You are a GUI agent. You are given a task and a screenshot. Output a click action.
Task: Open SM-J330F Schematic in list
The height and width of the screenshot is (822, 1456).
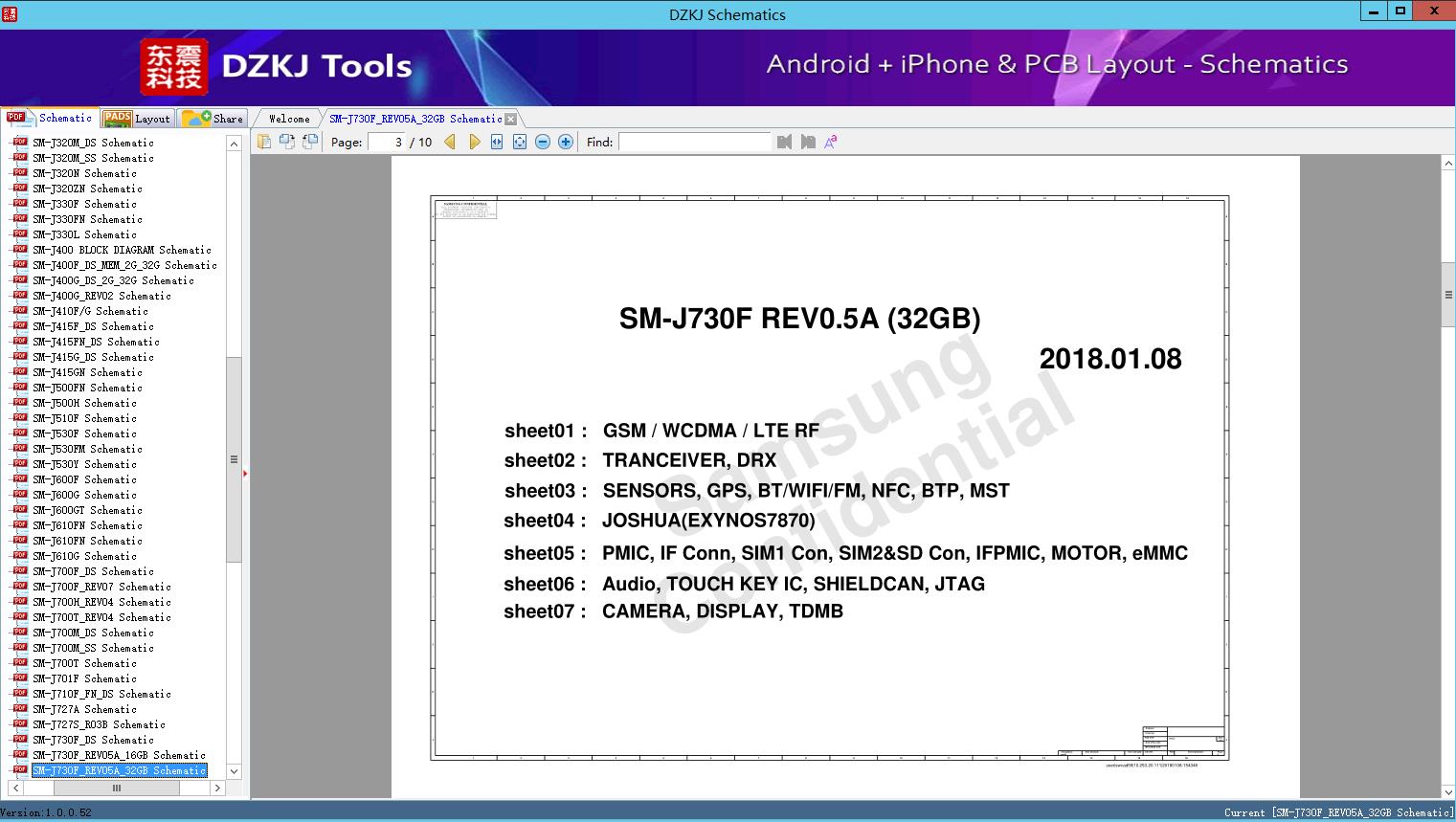click(x=84, y=204)
